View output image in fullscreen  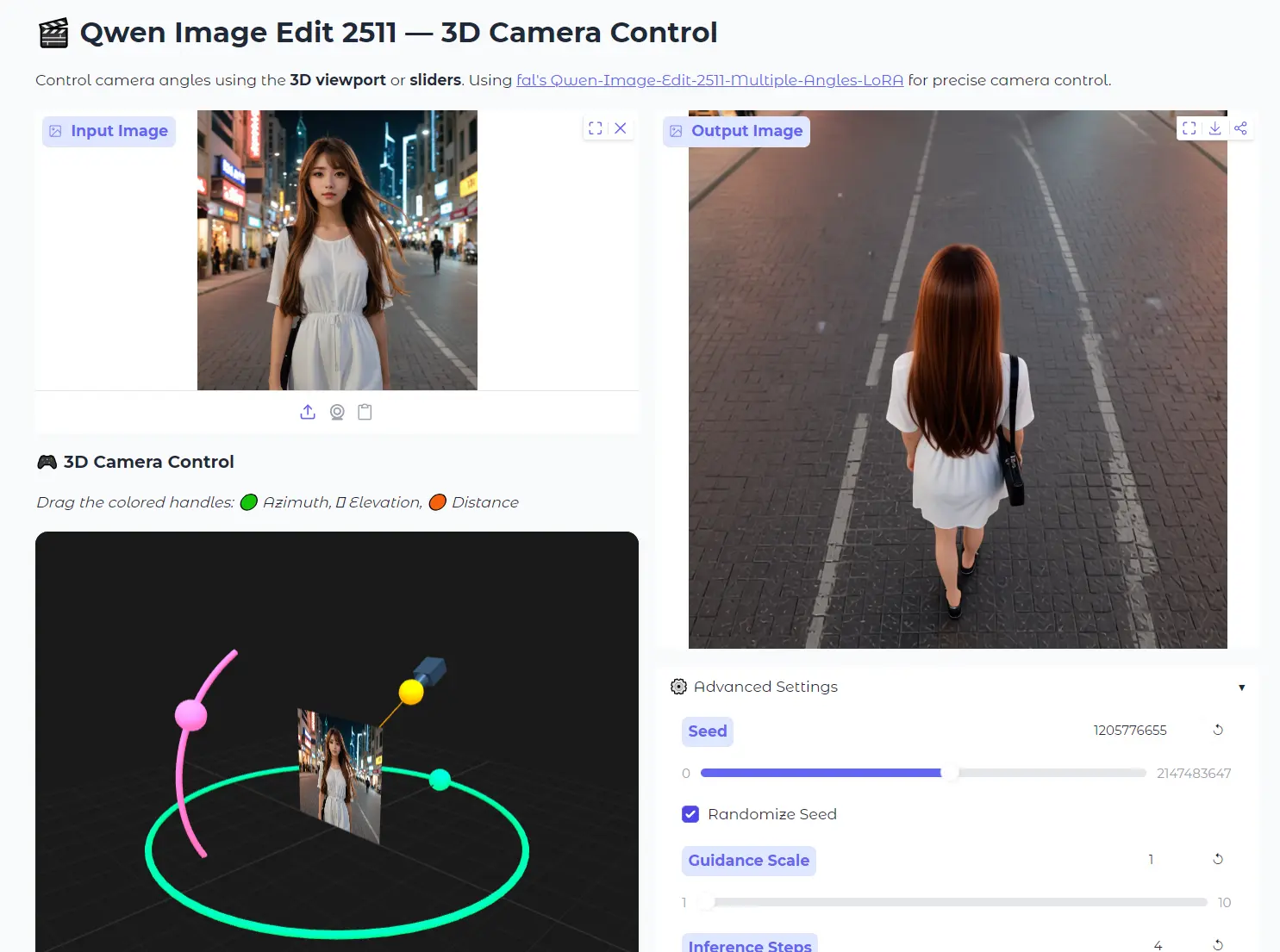(x=1189, y=128)
